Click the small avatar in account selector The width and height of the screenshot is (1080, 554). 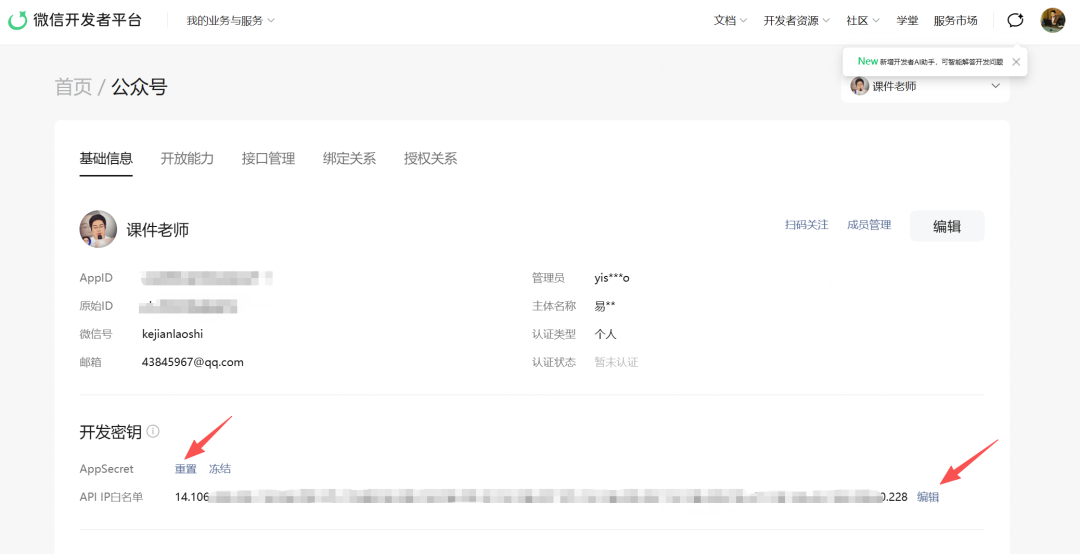tap(859, 86)
